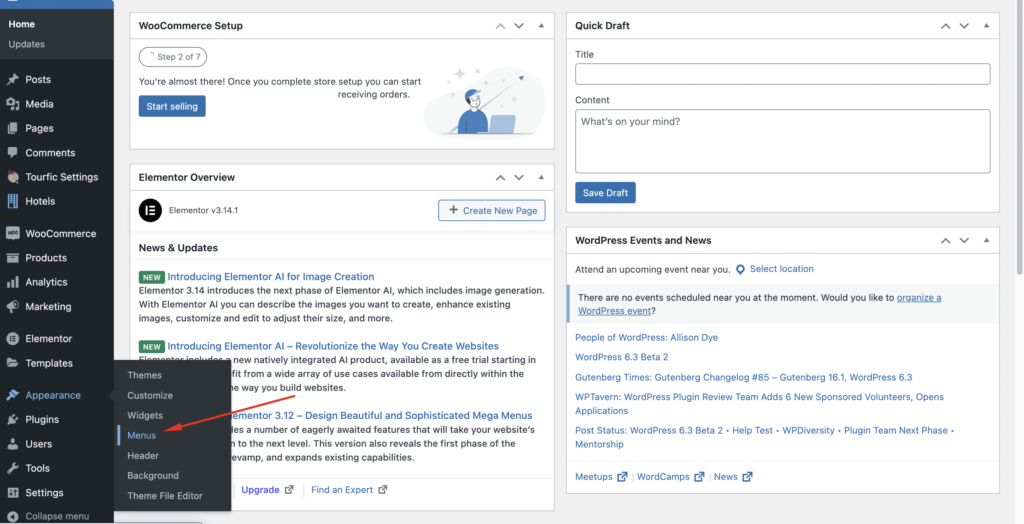This screenshot has width=1024, height=524.
Task: Click external link icon next to Meetups
Action: click(622, 477)
